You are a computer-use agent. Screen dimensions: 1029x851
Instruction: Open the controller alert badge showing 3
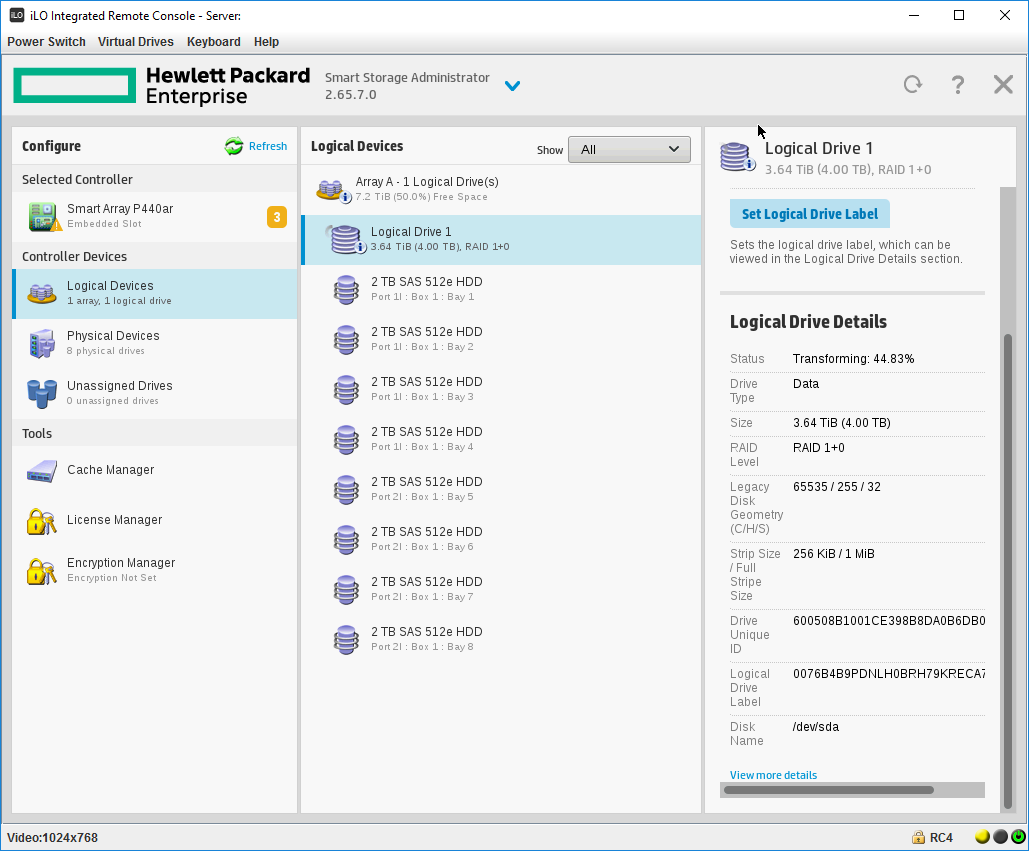click(277, 217)
